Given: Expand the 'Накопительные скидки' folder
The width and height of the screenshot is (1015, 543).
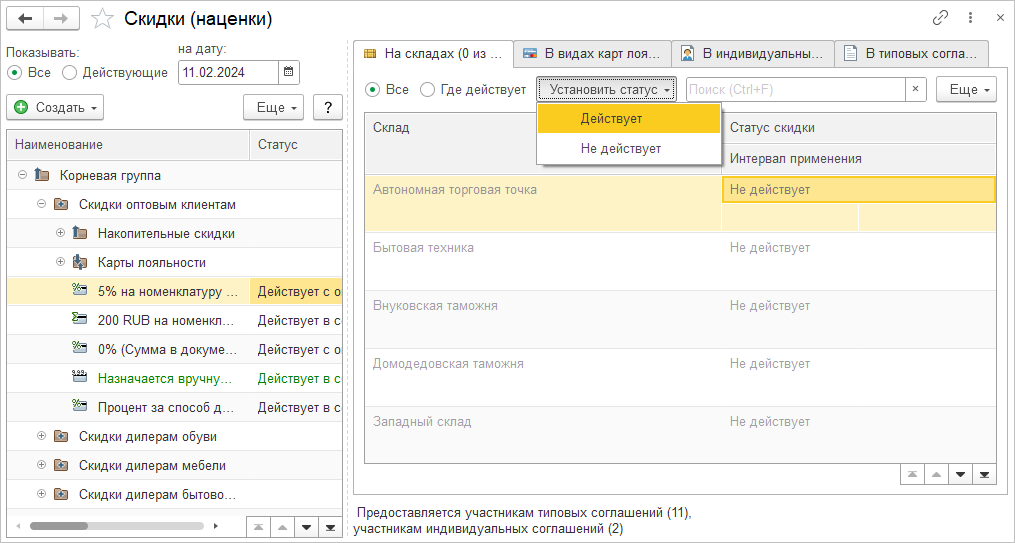Looking at the screenshot, I should 60,233.
